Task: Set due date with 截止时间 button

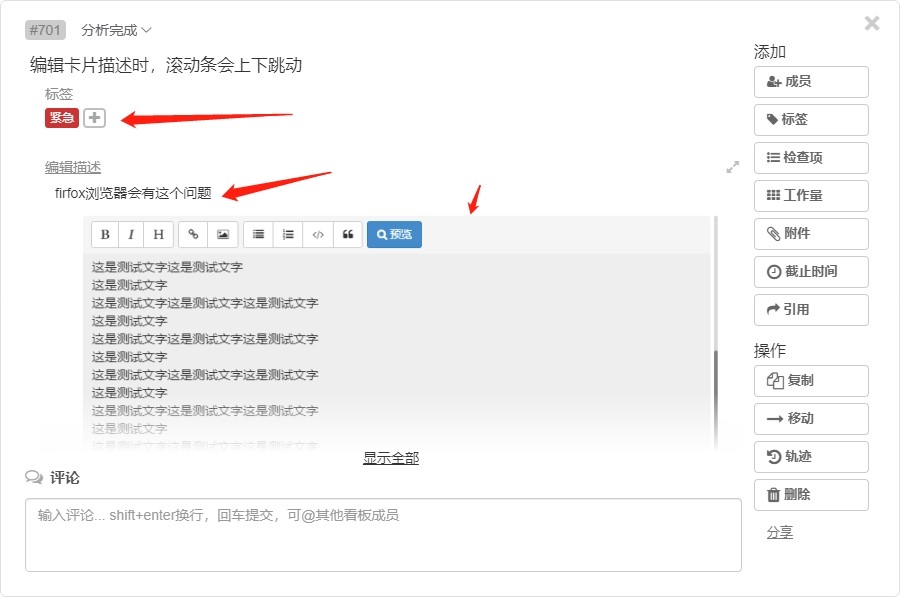Action: pos(810,272)
